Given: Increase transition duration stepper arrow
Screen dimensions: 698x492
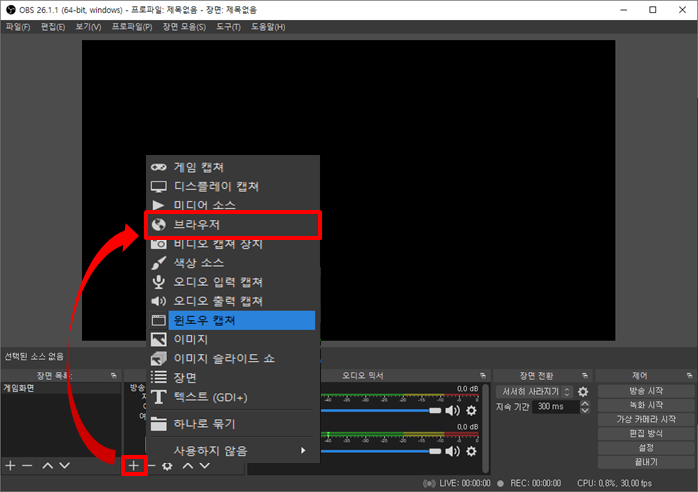Looking at the screenshot, I should coord(585,403).
